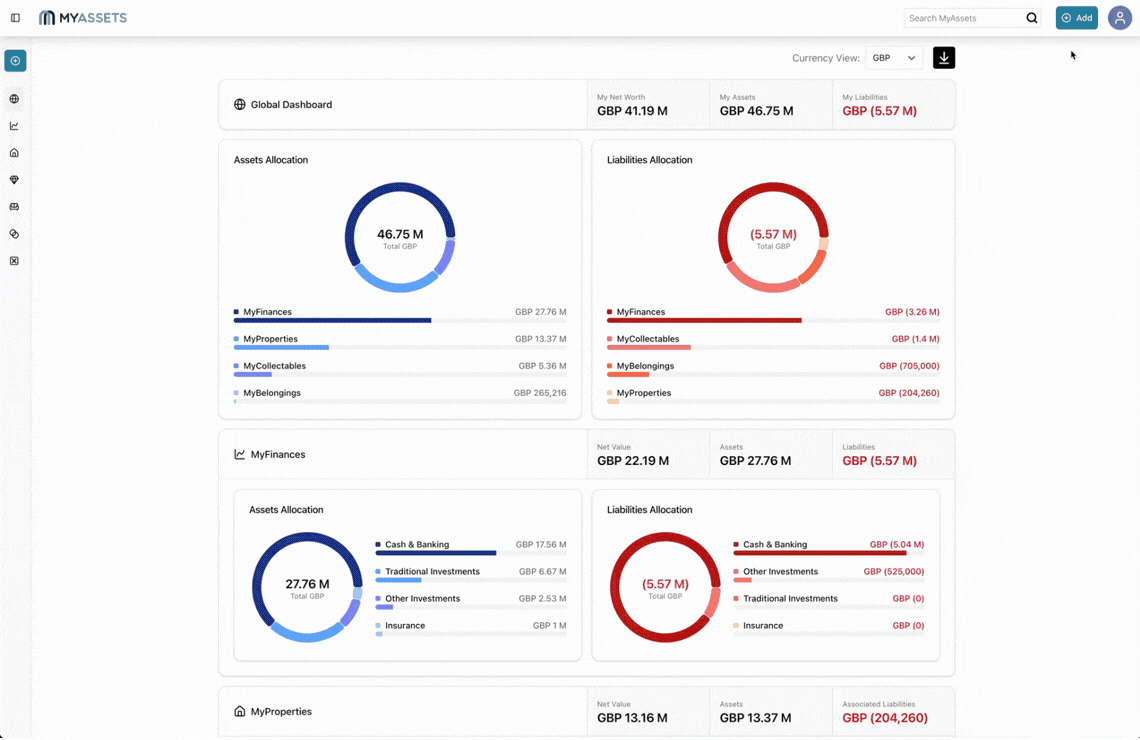Image resolution: width=1140 pixels, height=740 pixels.
Task: Open the MyProperties section header
Action: coord(280,712)
